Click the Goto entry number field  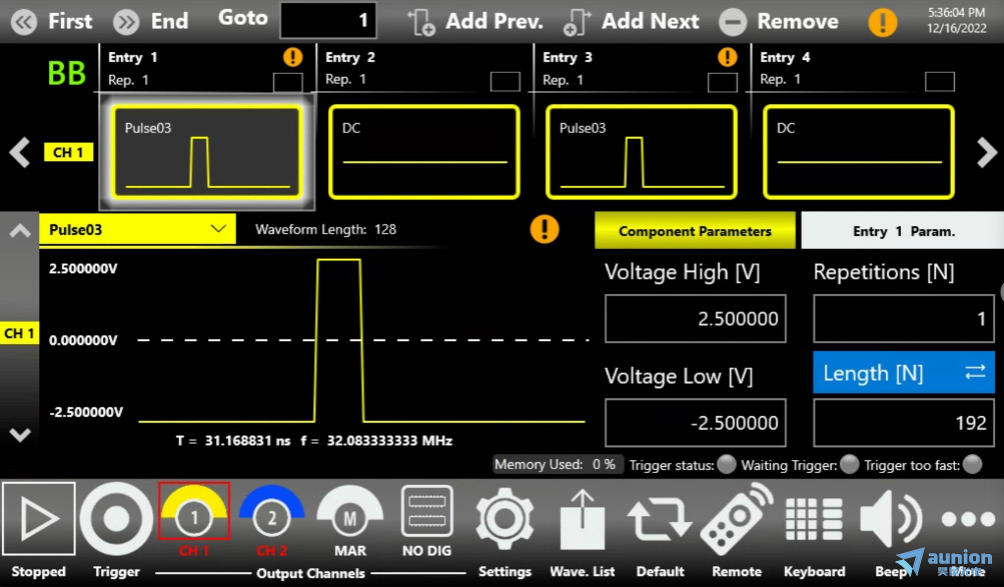tap(328, 20)
